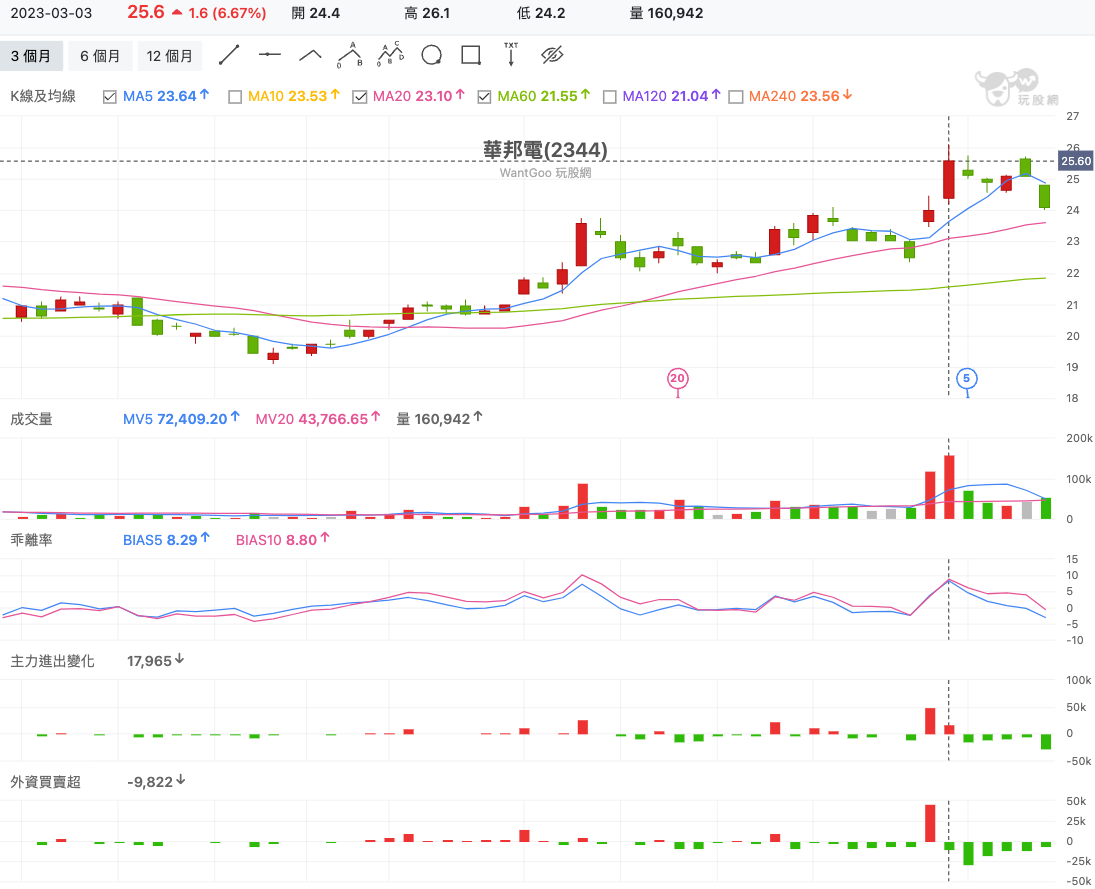
Task: Select the ABC wave pattern tool
Action: [351, 54]
